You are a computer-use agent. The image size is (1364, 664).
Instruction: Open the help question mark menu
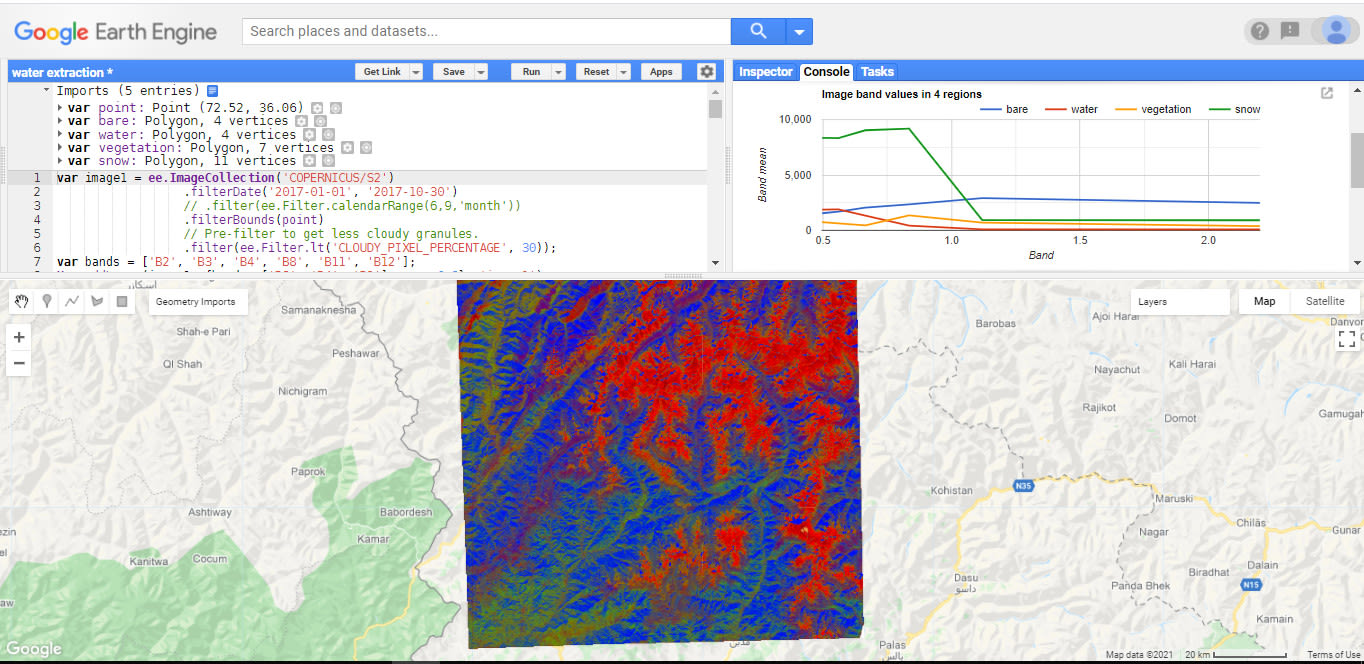click(x=1260, y=31)
